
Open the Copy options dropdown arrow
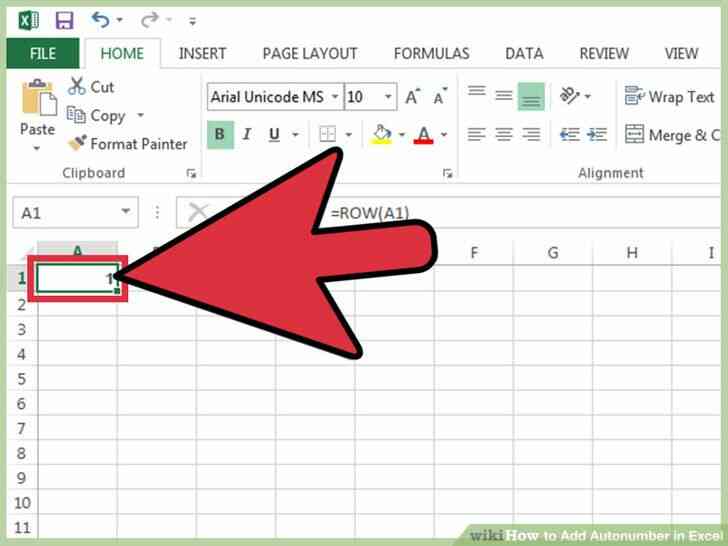[140, 115]
